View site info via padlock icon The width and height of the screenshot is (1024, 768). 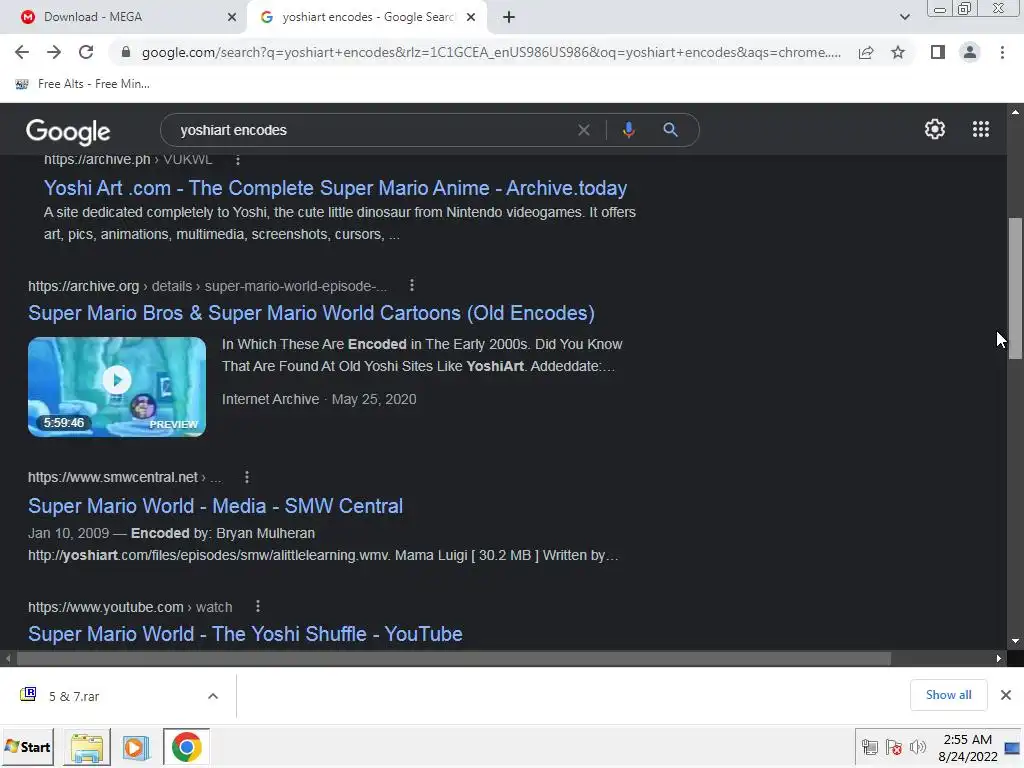click(126, 52)
